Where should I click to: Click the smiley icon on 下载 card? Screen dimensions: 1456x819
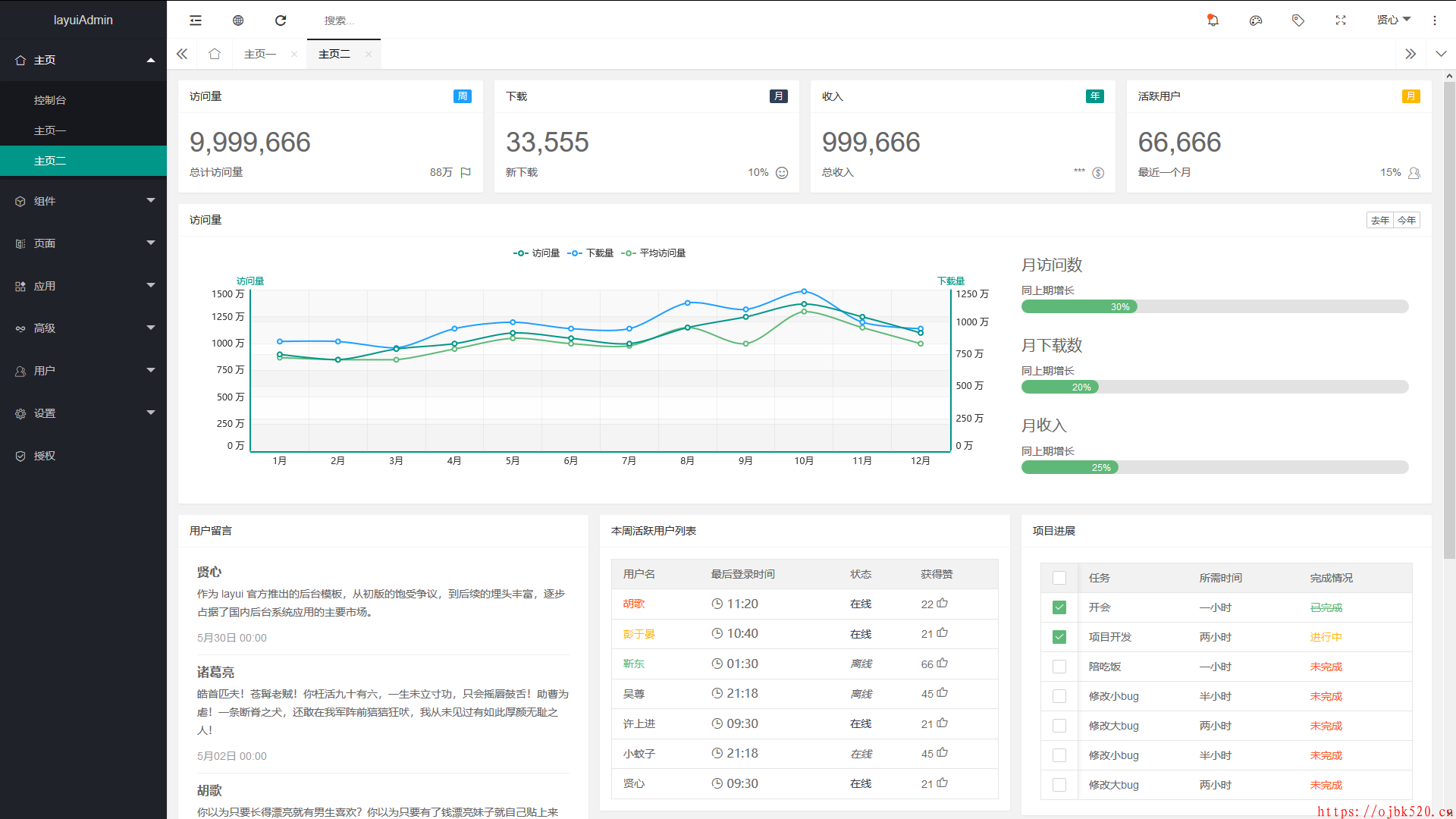(x=782, y=173)
